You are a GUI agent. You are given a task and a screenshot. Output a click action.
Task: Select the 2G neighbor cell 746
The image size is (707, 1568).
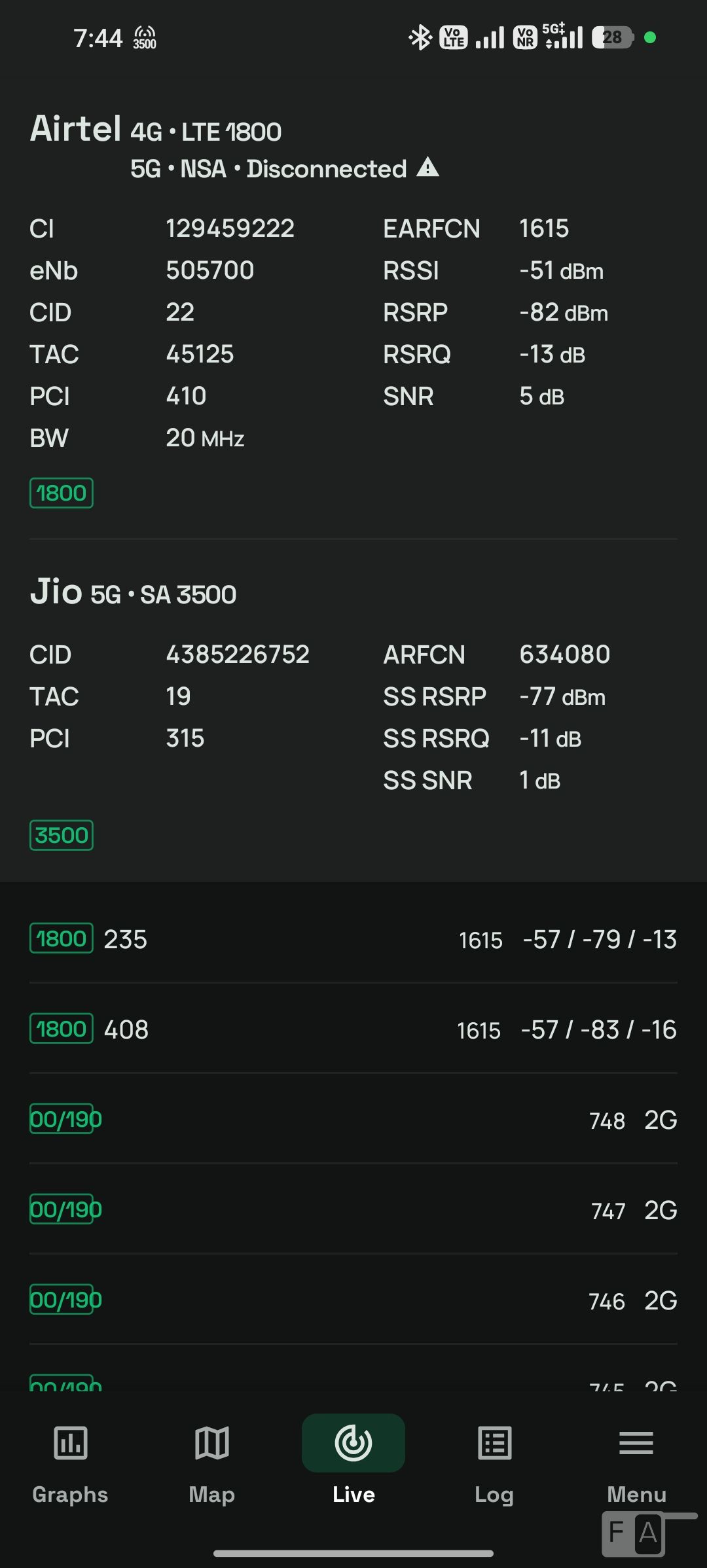[353, 1300]
